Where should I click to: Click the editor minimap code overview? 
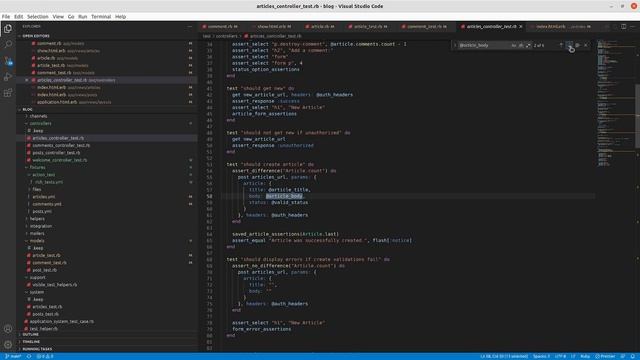616,102
